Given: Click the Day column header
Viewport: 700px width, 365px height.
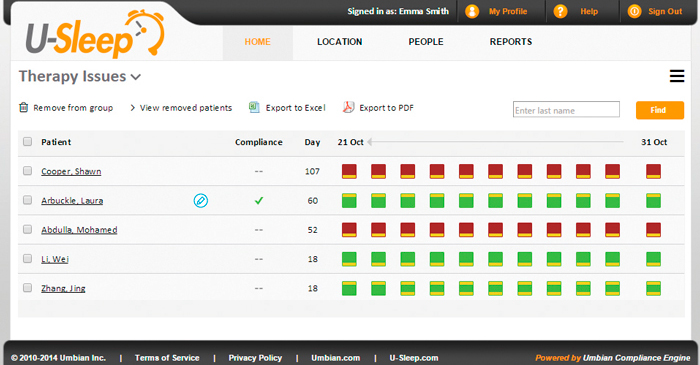Looking at the screenshot, I should pos(312,142).
